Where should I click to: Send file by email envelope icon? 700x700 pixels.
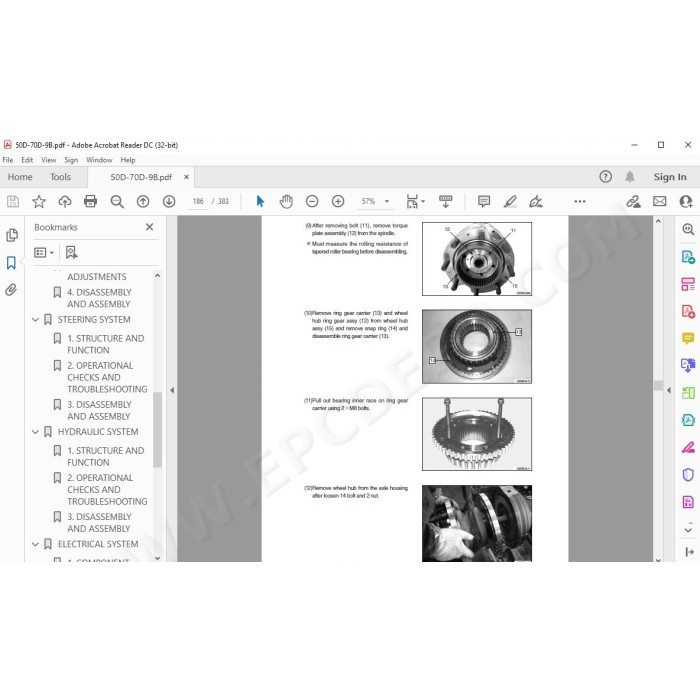pos(660,201)
